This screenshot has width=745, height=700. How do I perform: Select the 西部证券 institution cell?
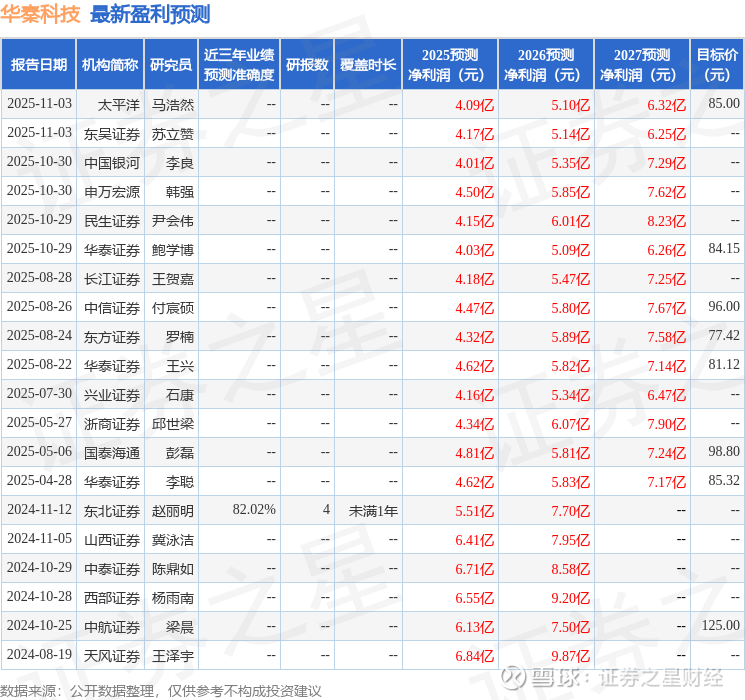coord(112,598)
